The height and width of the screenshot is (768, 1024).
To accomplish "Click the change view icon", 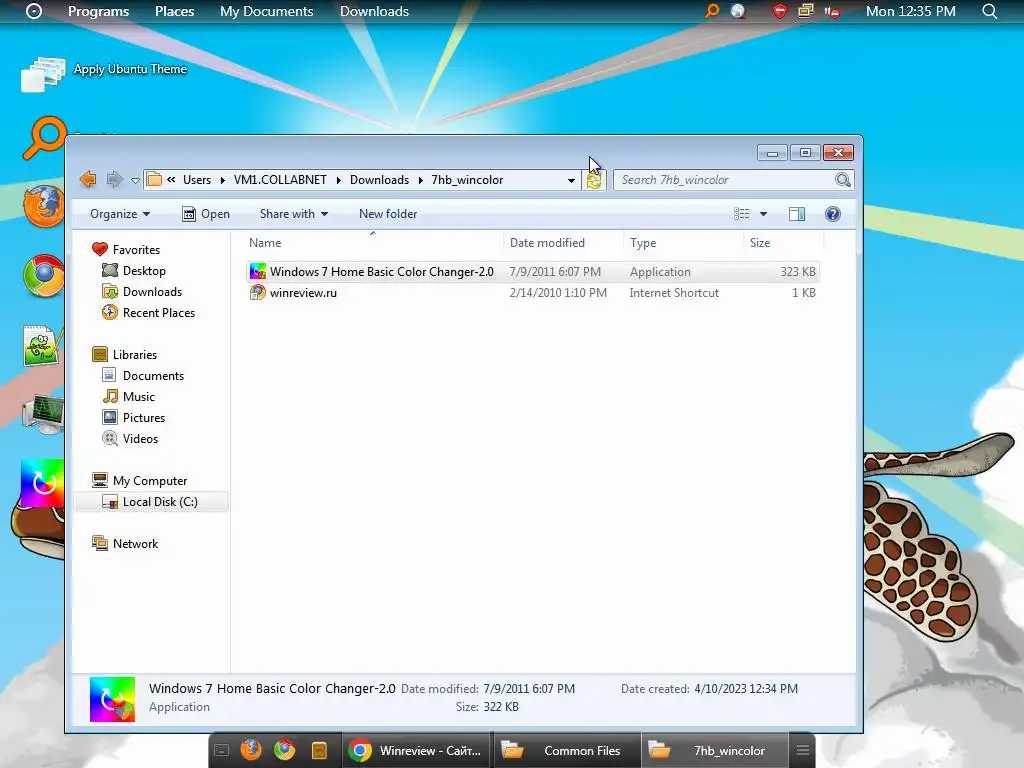I will [741, 214].
